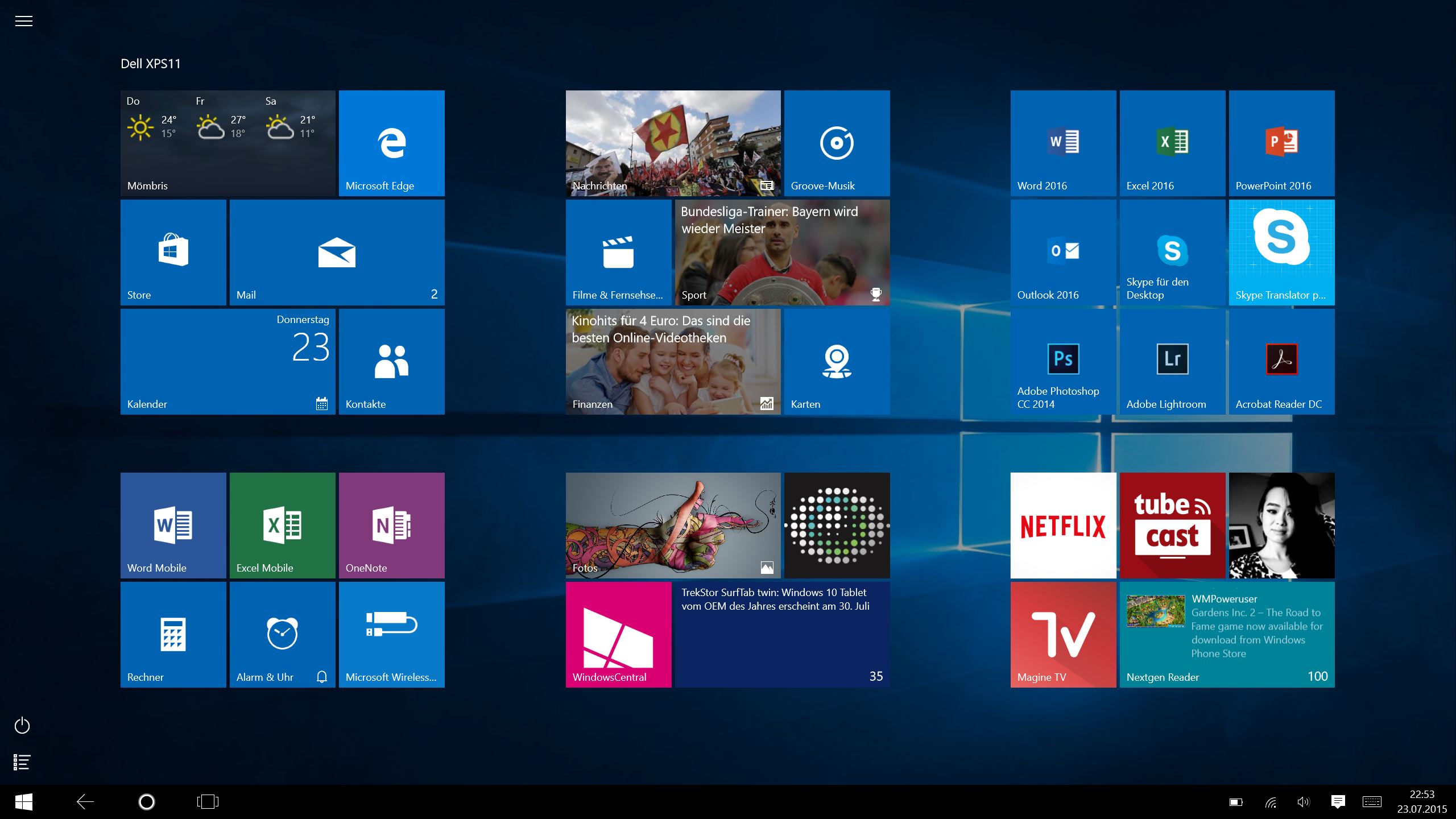The height and width of the screenshot is (819, 1456).
Task: Open OneNote tile
Action: [x=391, y=525]
